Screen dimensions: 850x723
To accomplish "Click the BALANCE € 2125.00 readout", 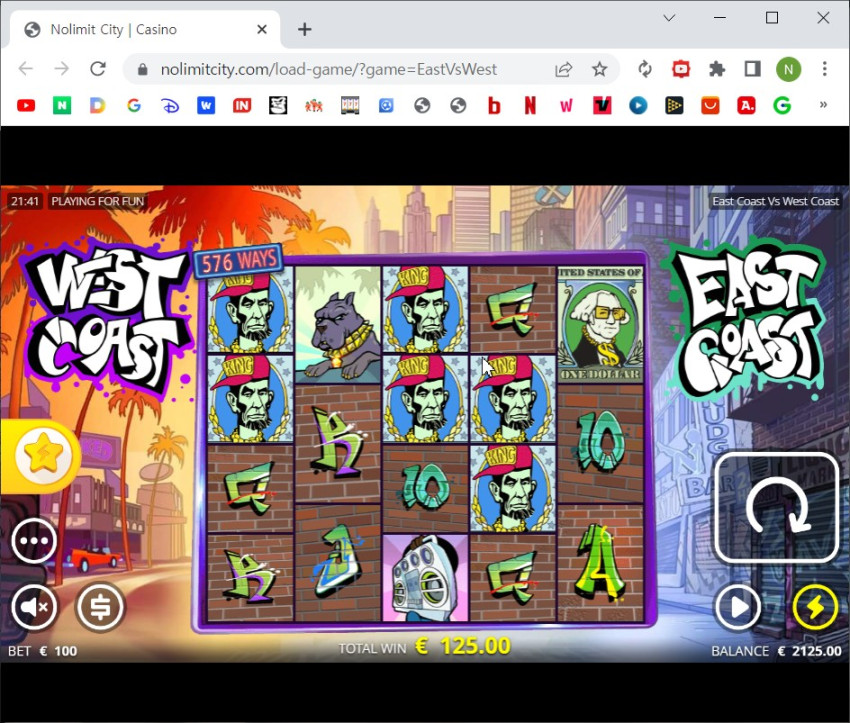I will [776, 651].
